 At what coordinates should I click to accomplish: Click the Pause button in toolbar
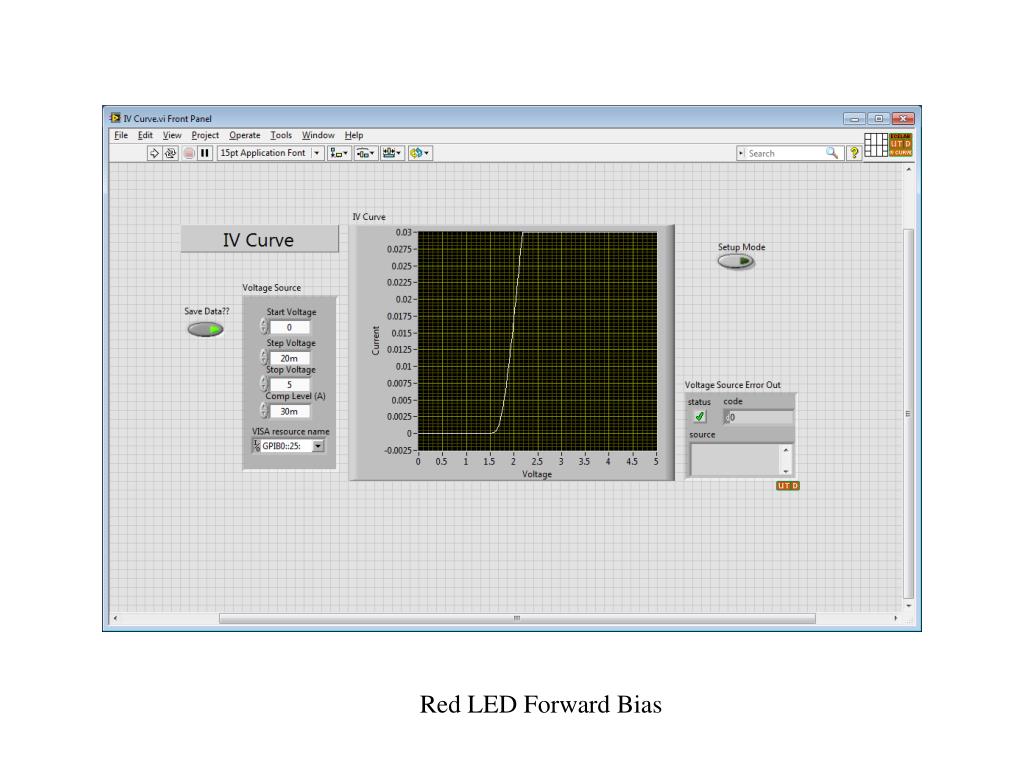pos(205,153)
